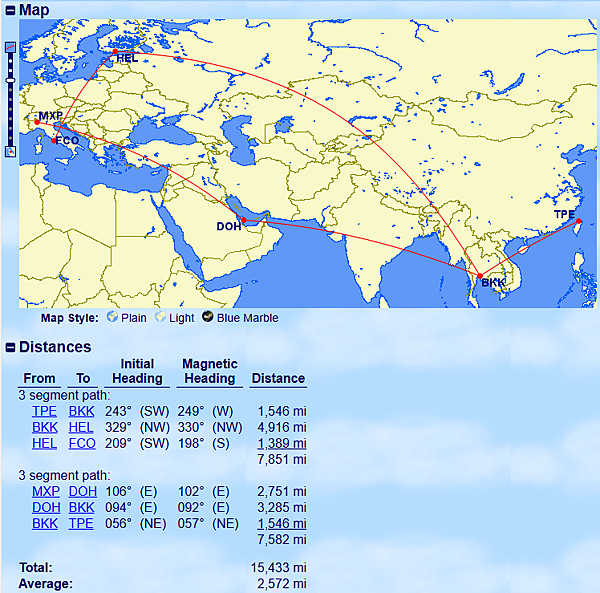The image size is (600, 593).
Task: Click the Blue Marble globe icon
Action: pos(208,316)
